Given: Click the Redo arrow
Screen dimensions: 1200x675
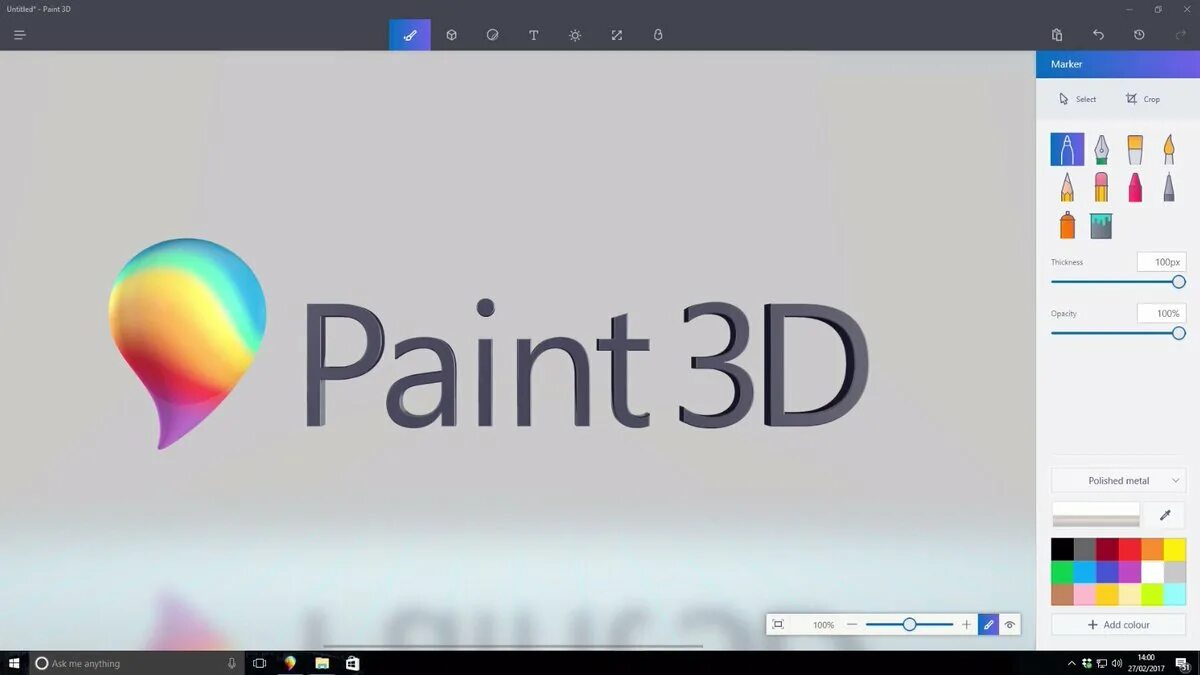Looking at the screenshot, I should coord(1181,35).
